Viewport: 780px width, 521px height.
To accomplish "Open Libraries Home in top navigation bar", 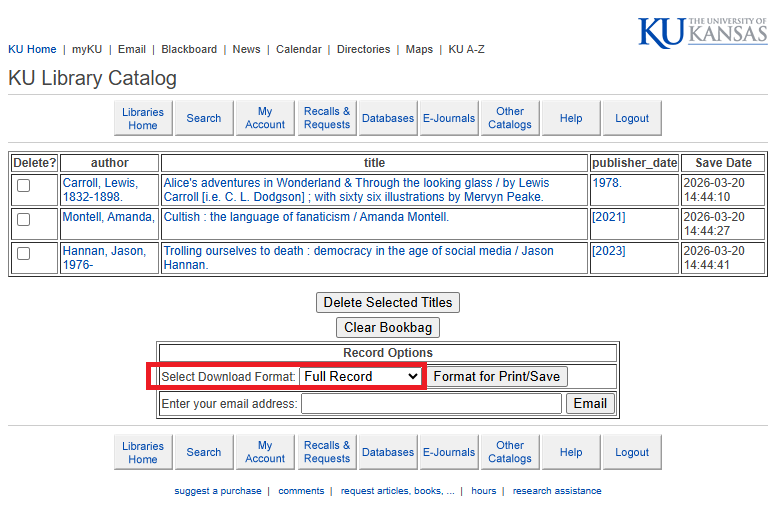I will [143, 119].
